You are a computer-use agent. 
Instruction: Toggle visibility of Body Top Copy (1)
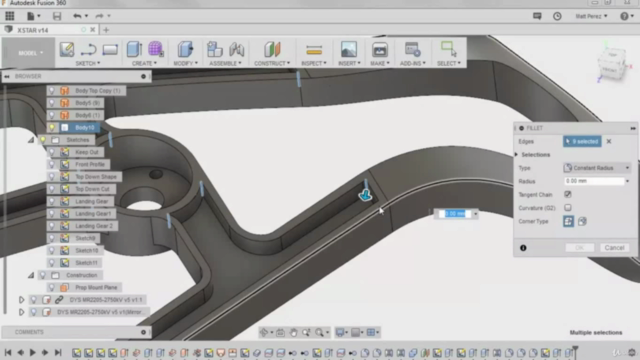click(x=52, y=91)
